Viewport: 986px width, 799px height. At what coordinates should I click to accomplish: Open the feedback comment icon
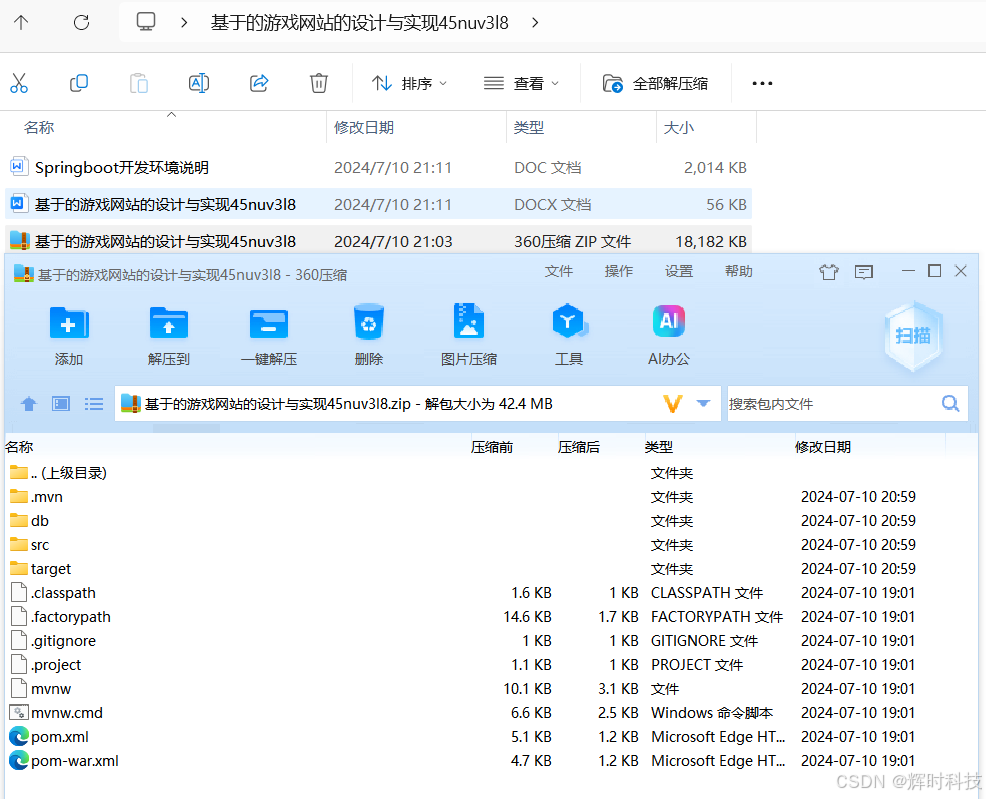tap(864, 271)
